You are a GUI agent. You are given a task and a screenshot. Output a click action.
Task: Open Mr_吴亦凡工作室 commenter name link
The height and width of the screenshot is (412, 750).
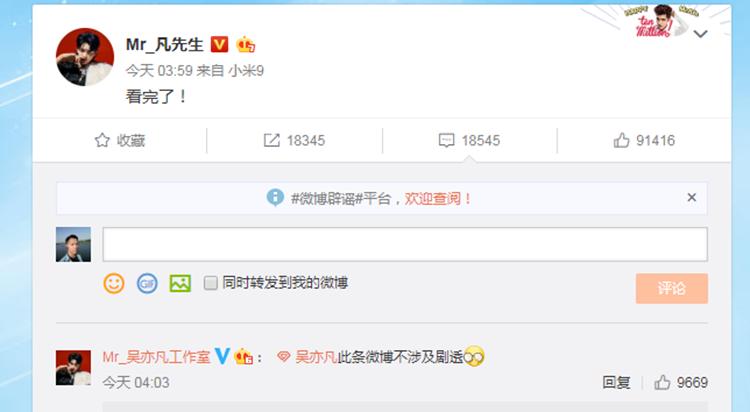(x=156, y=357)
